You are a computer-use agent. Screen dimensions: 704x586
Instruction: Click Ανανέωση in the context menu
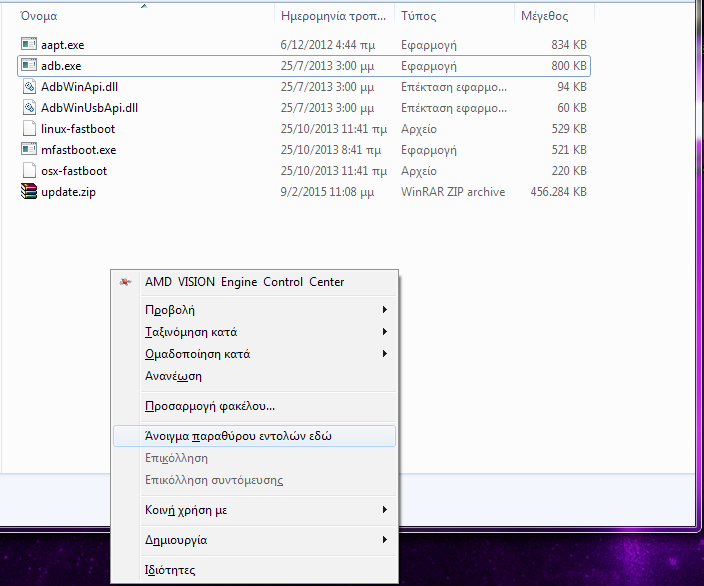pos(174,376)
